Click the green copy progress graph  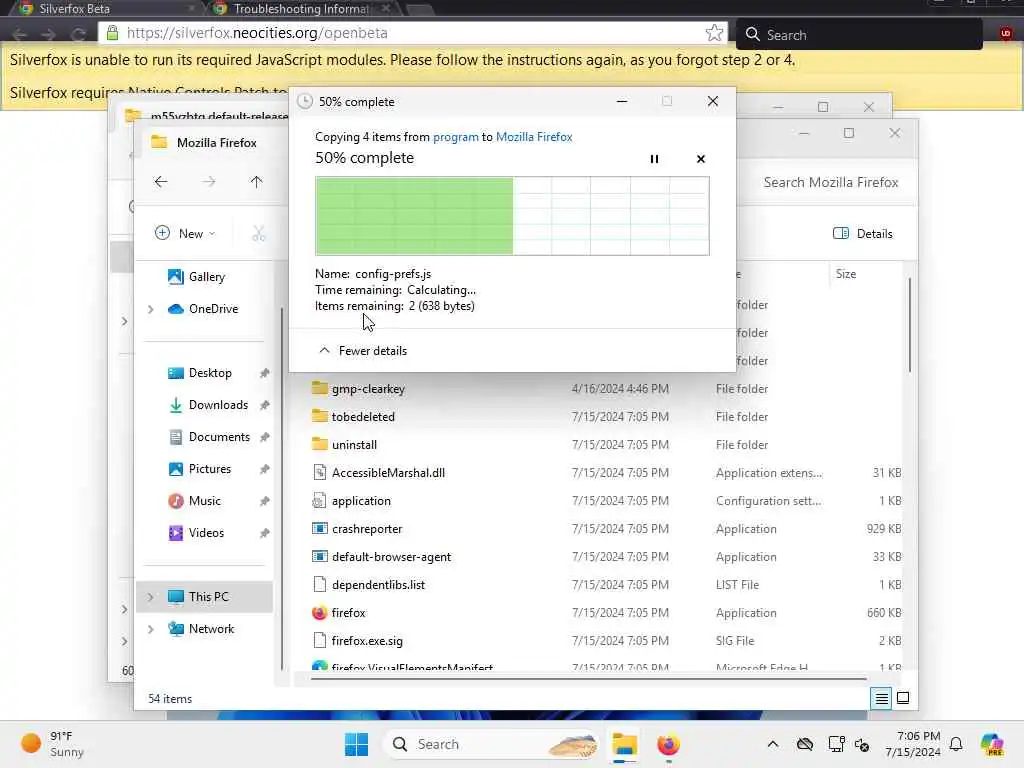click(x=512, y=216)
